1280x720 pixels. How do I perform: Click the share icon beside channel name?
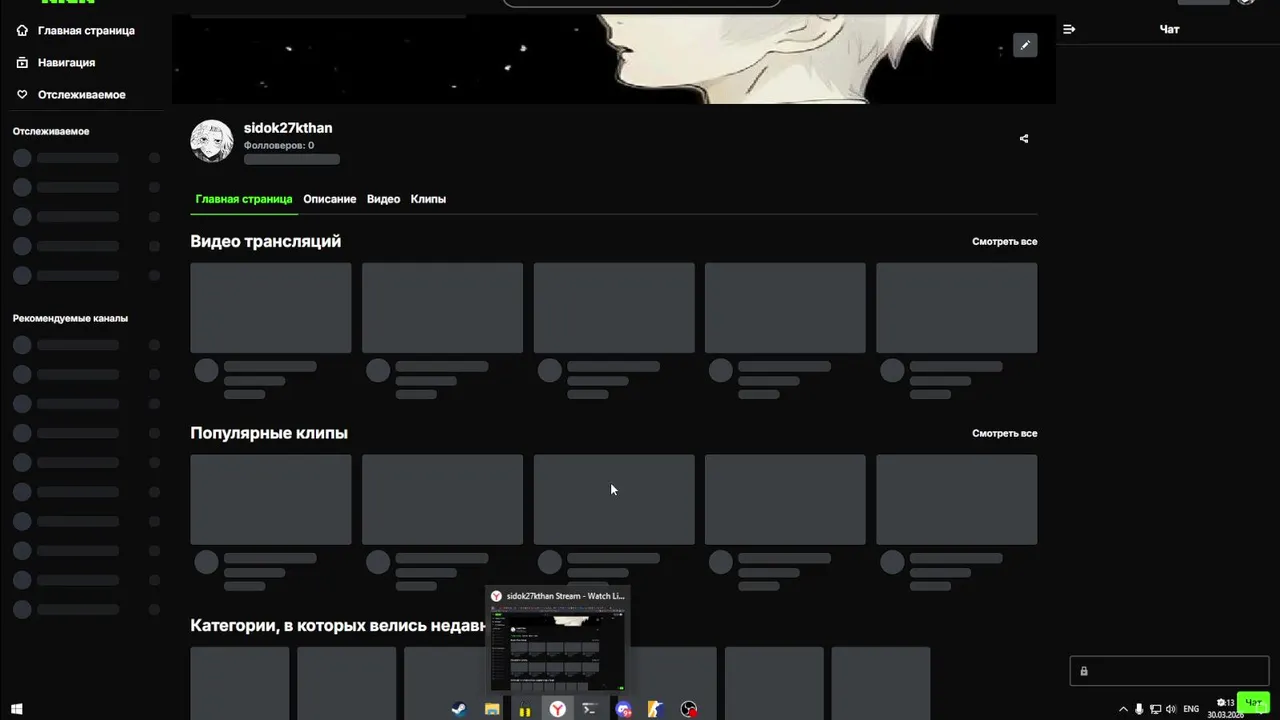pyautogui.click(x=1024, y=139)
